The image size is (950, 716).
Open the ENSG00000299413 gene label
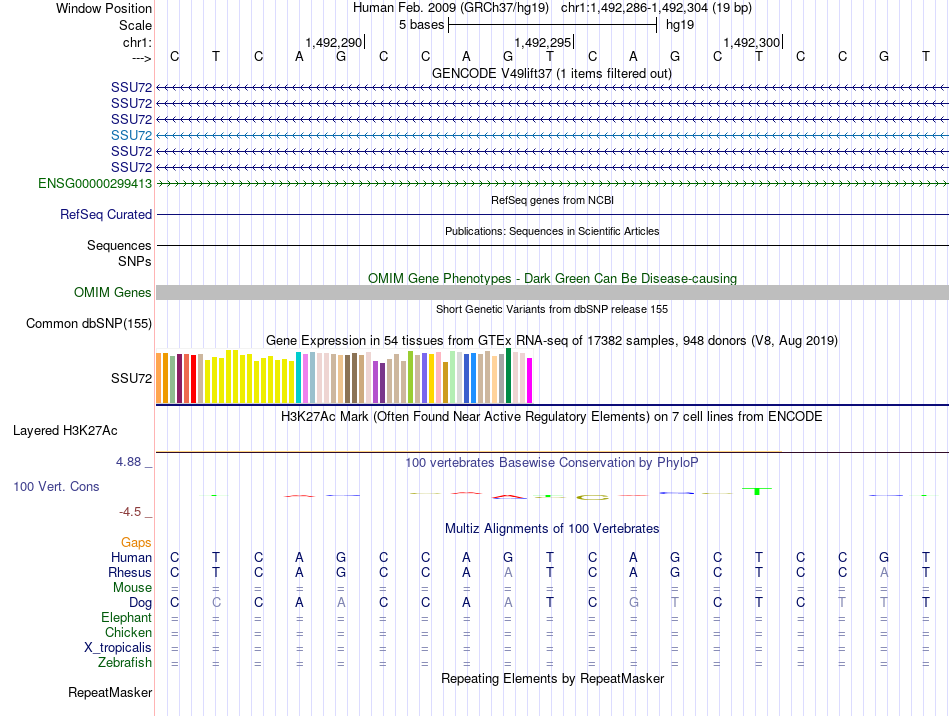click(x=95, y=183)
